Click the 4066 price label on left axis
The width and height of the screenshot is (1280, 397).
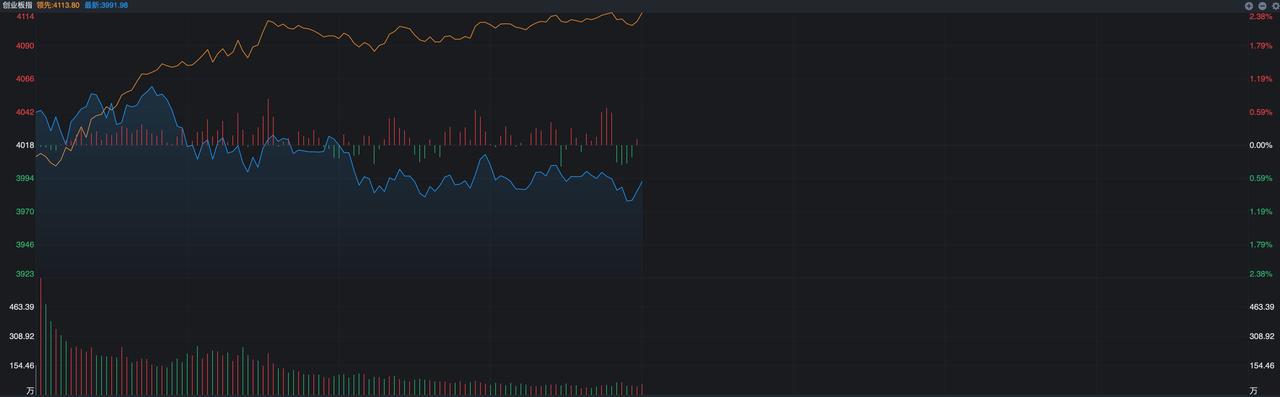(25, 79)
